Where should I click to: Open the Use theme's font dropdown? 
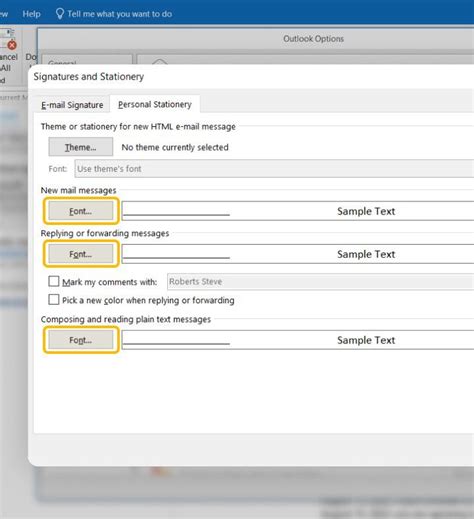coord(274,169)
